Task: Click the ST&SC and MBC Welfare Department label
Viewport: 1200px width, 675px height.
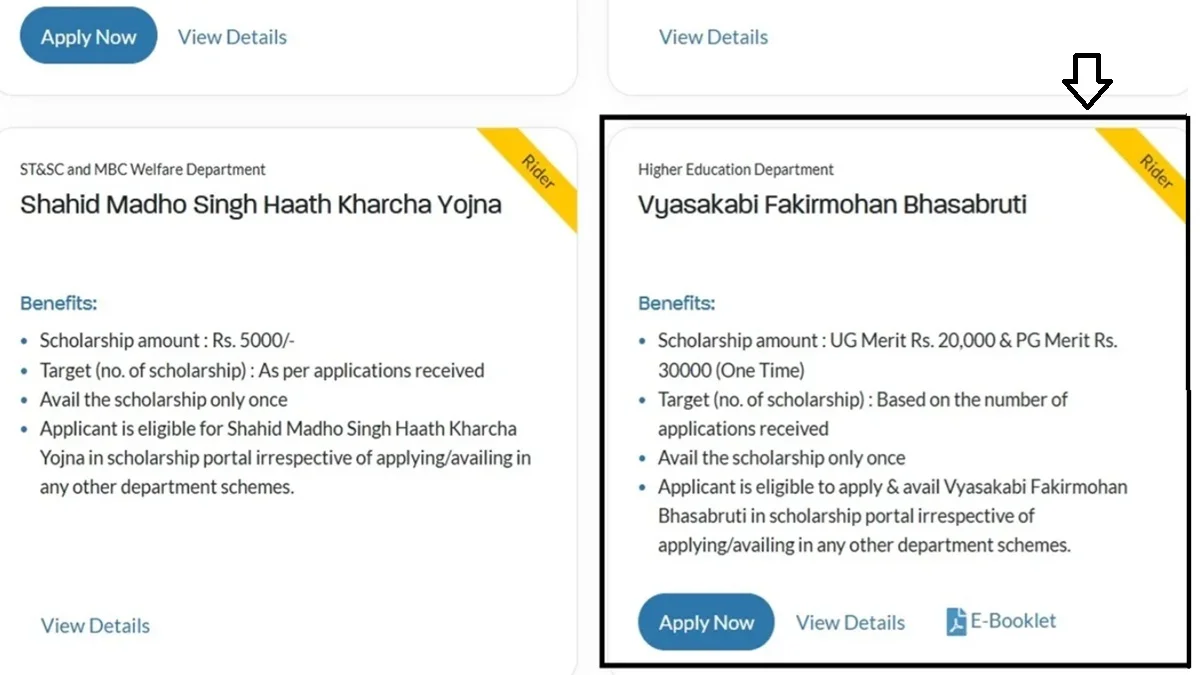Action: (144, 169)
